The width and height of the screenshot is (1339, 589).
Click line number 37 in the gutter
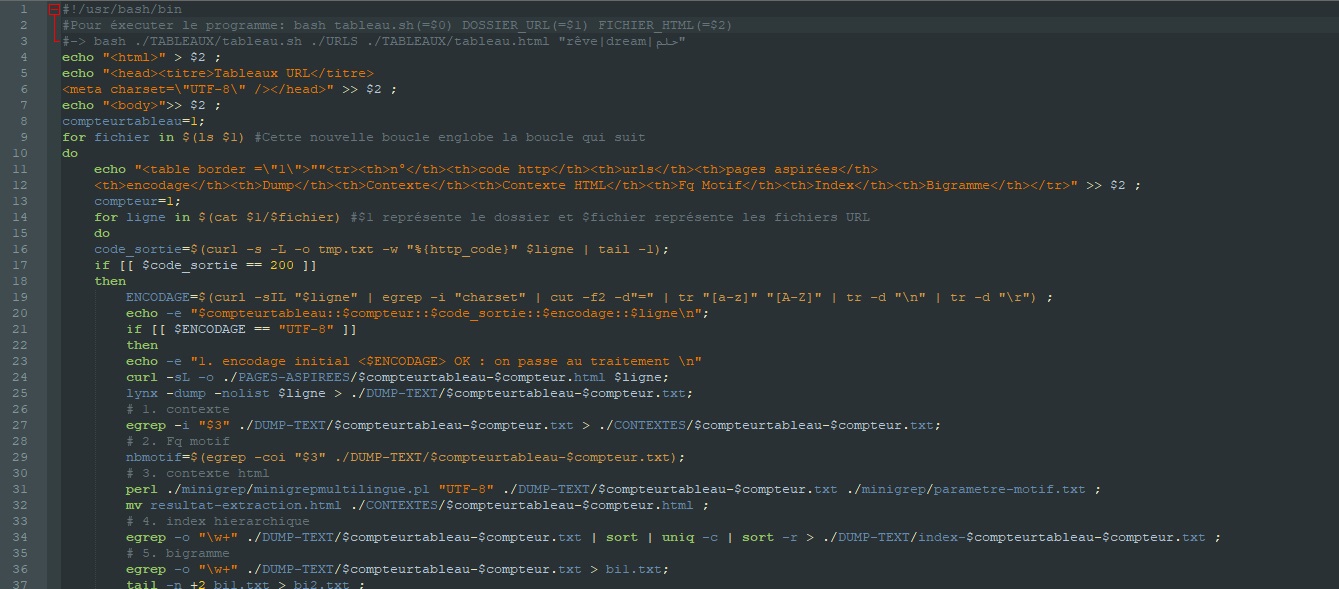22,583
